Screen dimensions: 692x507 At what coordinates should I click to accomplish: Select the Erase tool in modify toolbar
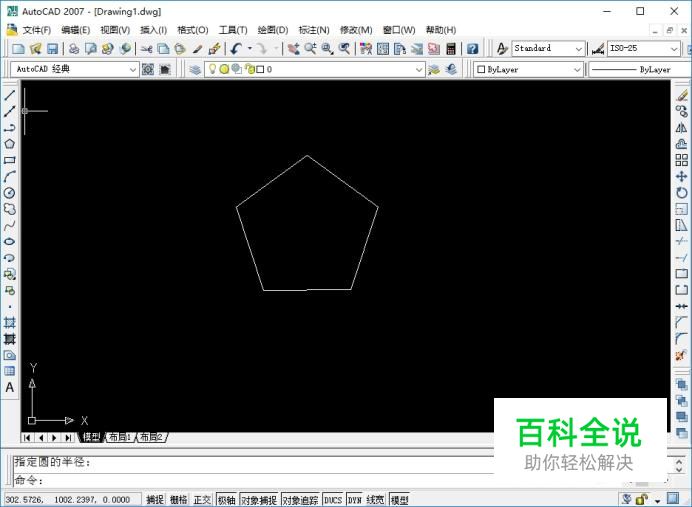682,95
